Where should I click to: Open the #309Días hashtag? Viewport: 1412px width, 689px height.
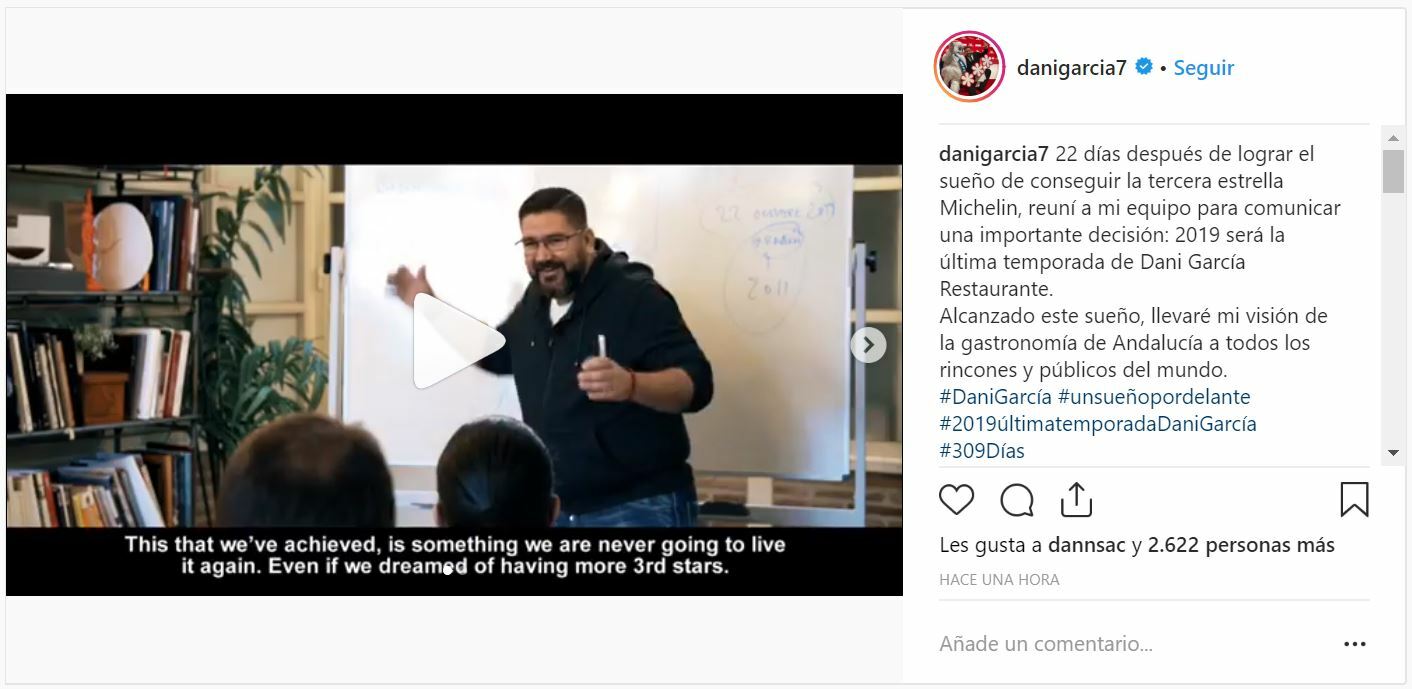click(982, 451)
